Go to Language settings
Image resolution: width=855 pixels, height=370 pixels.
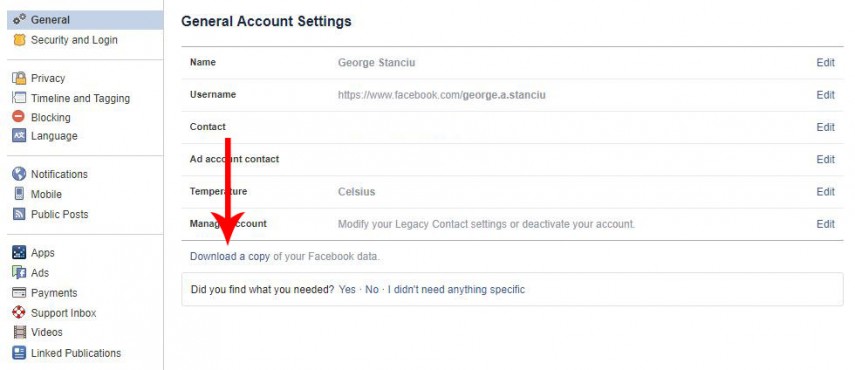[x=54, y=136]
